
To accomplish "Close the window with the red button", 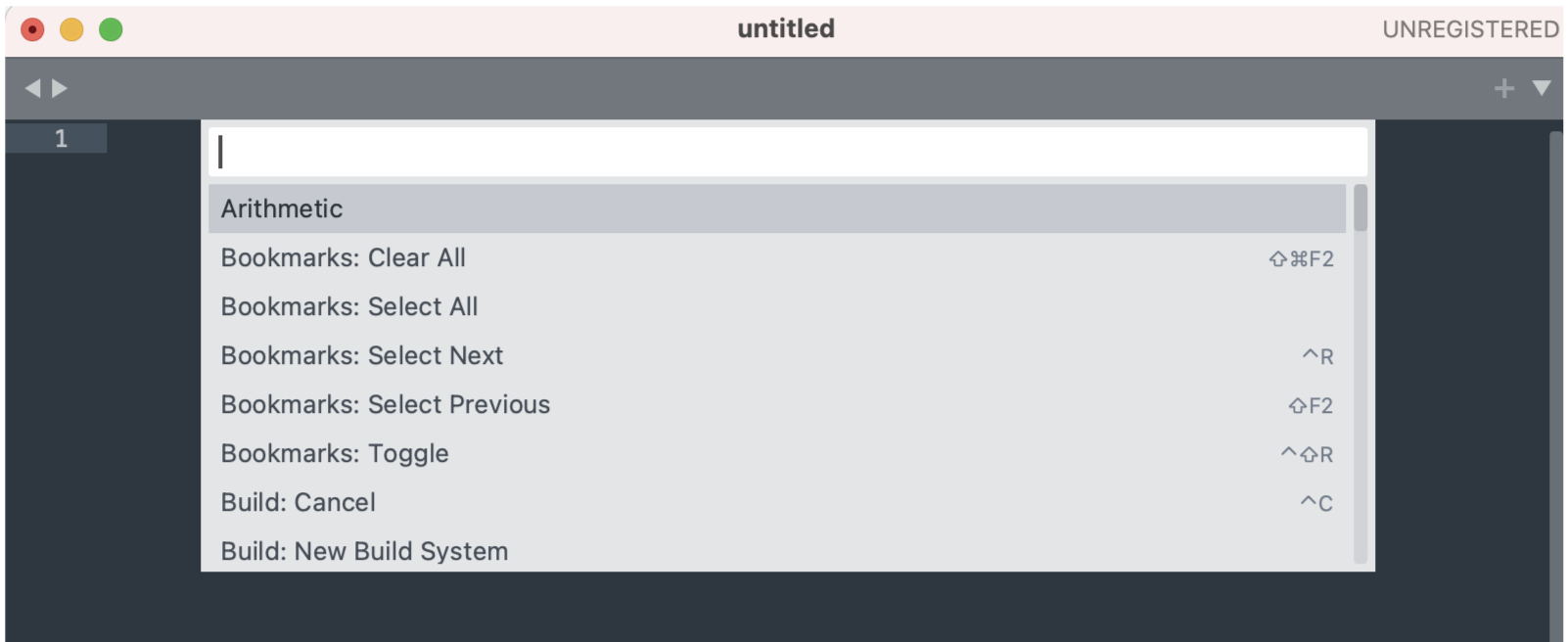I will [32, 30].
